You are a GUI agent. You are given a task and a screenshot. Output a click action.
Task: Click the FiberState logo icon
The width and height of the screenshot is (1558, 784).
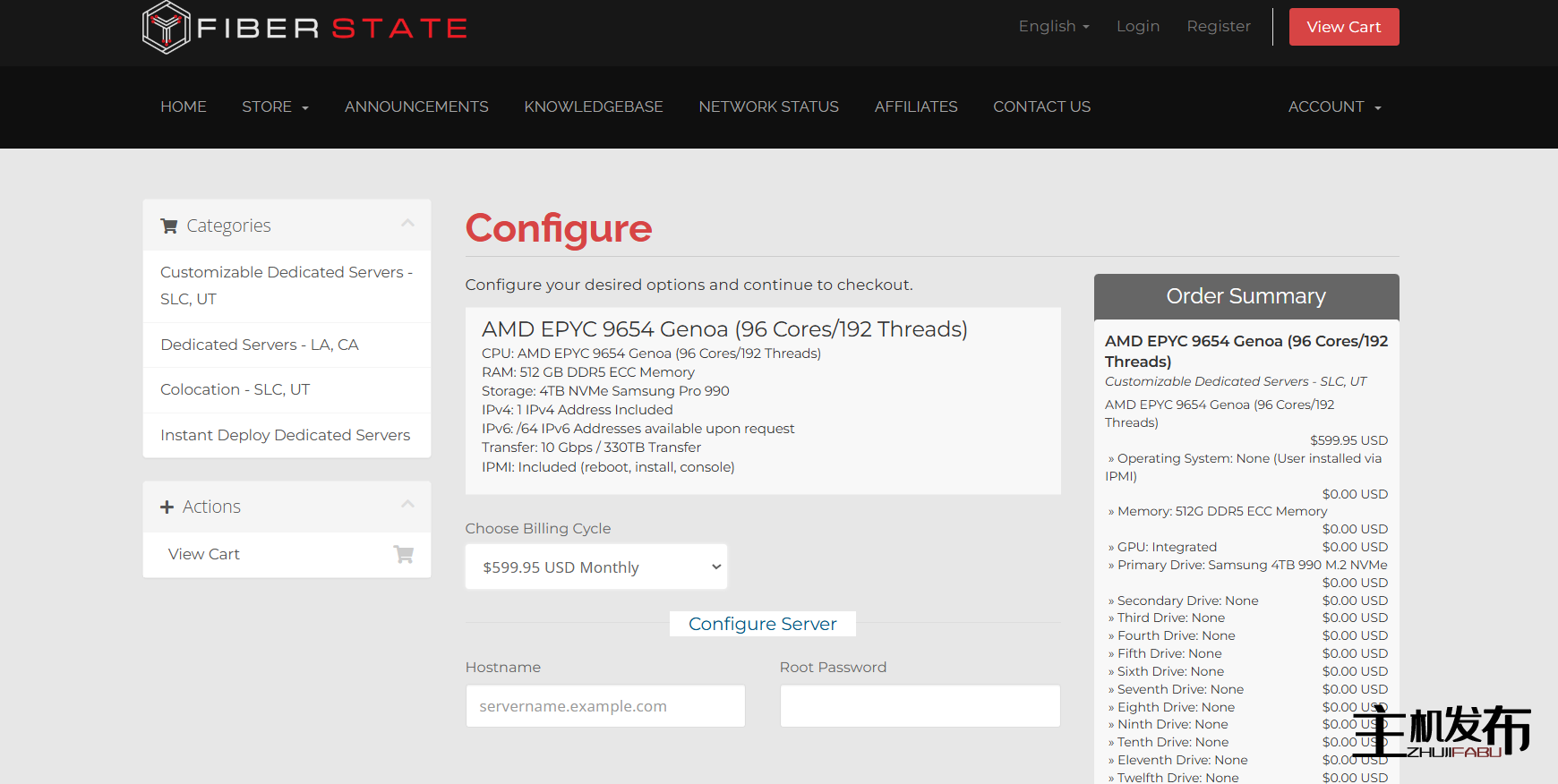[166, 28]
